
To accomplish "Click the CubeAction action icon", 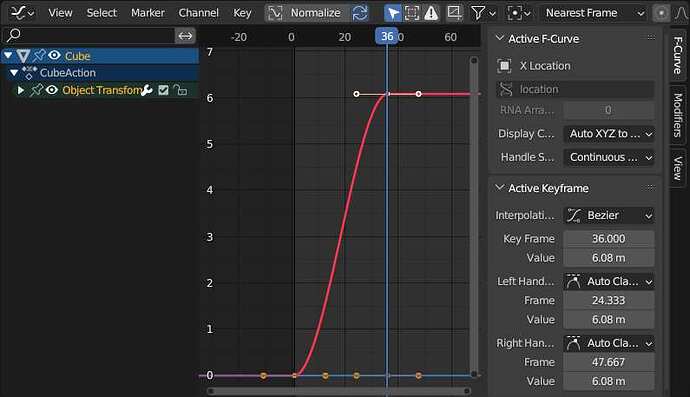I will coord(29,72).
